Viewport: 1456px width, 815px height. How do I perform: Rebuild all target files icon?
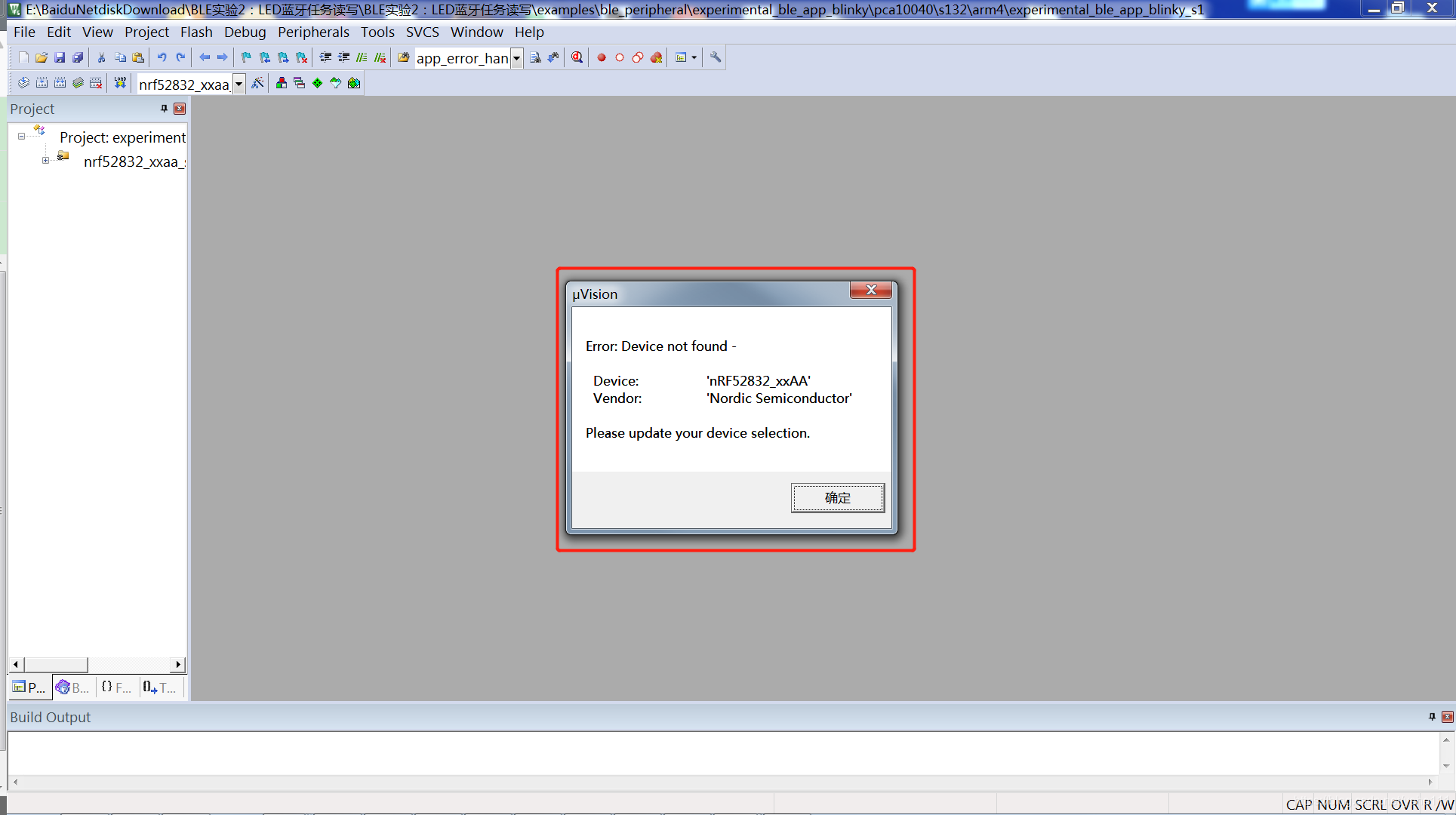(x=60, y=83)
